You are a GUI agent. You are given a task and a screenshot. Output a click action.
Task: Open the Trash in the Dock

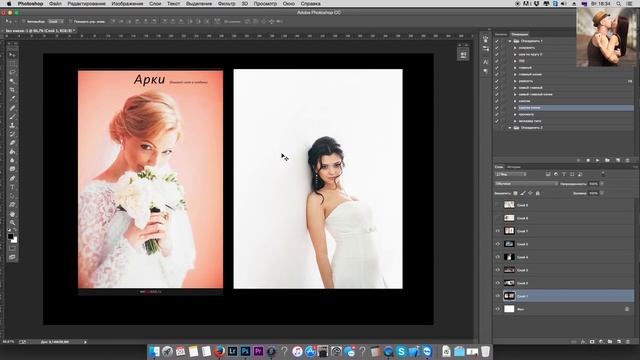(x=485, y=351)
